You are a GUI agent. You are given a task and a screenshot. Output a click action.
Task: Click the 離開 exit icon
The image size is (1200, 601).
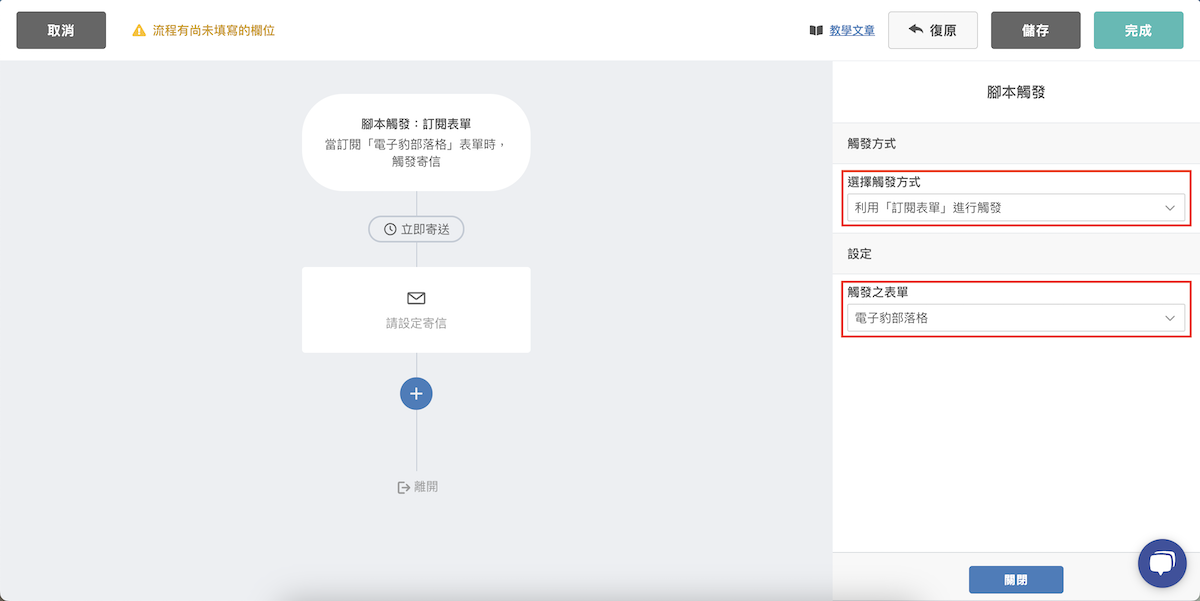(403, 487)
